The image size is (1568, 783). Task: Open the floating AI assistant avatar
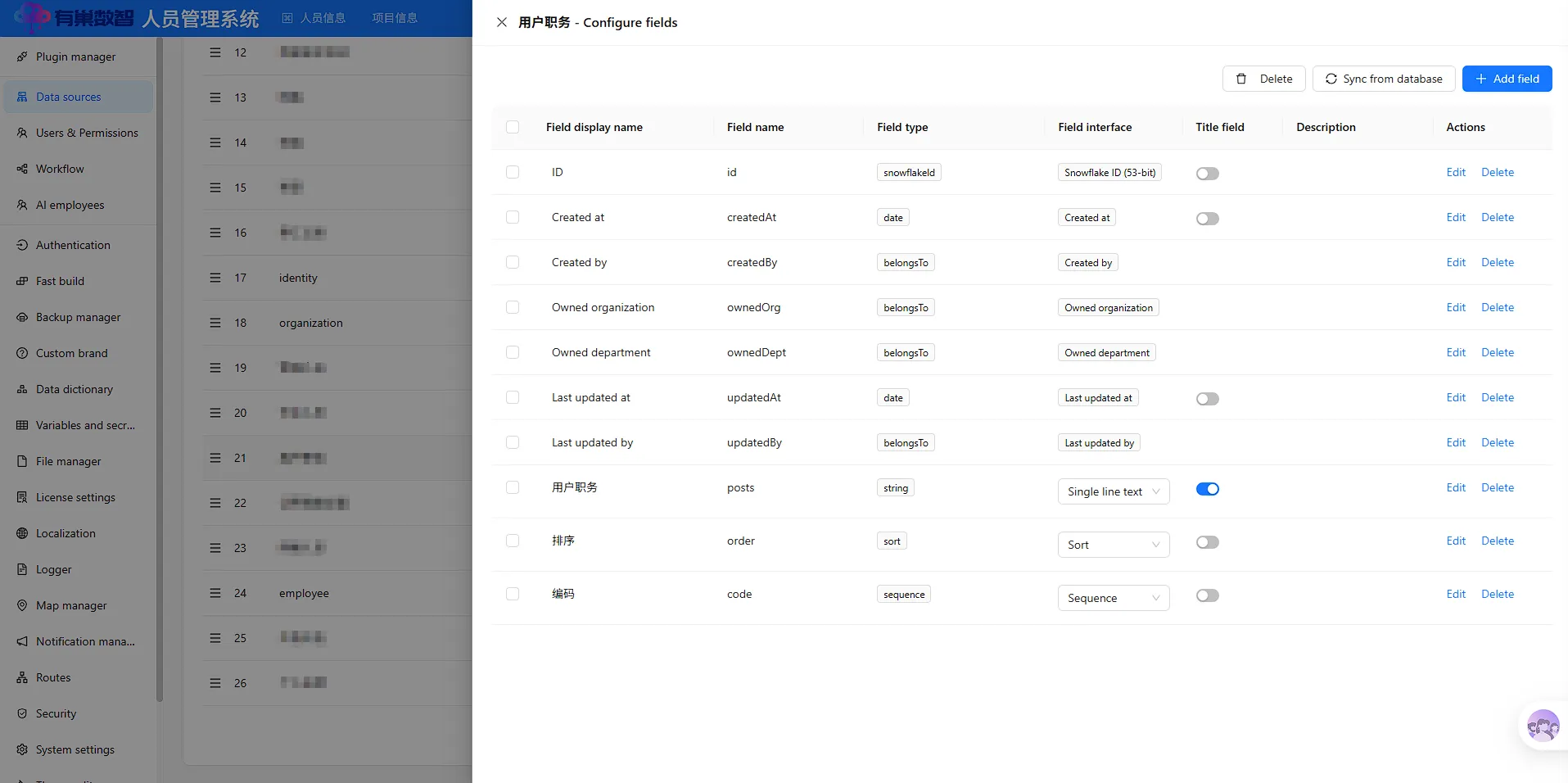click(1543, 726)
